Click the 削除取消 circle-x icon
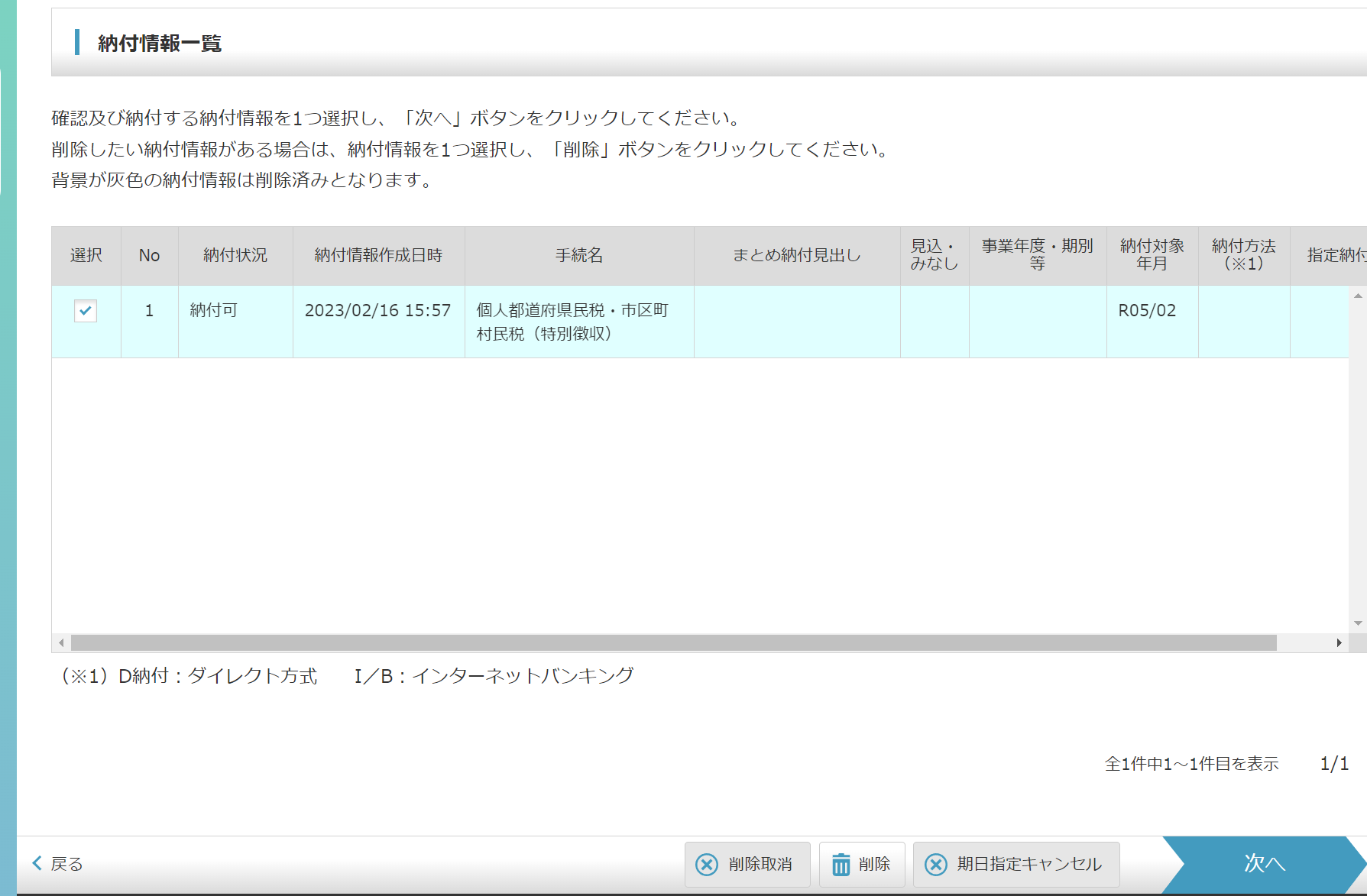 707,865
